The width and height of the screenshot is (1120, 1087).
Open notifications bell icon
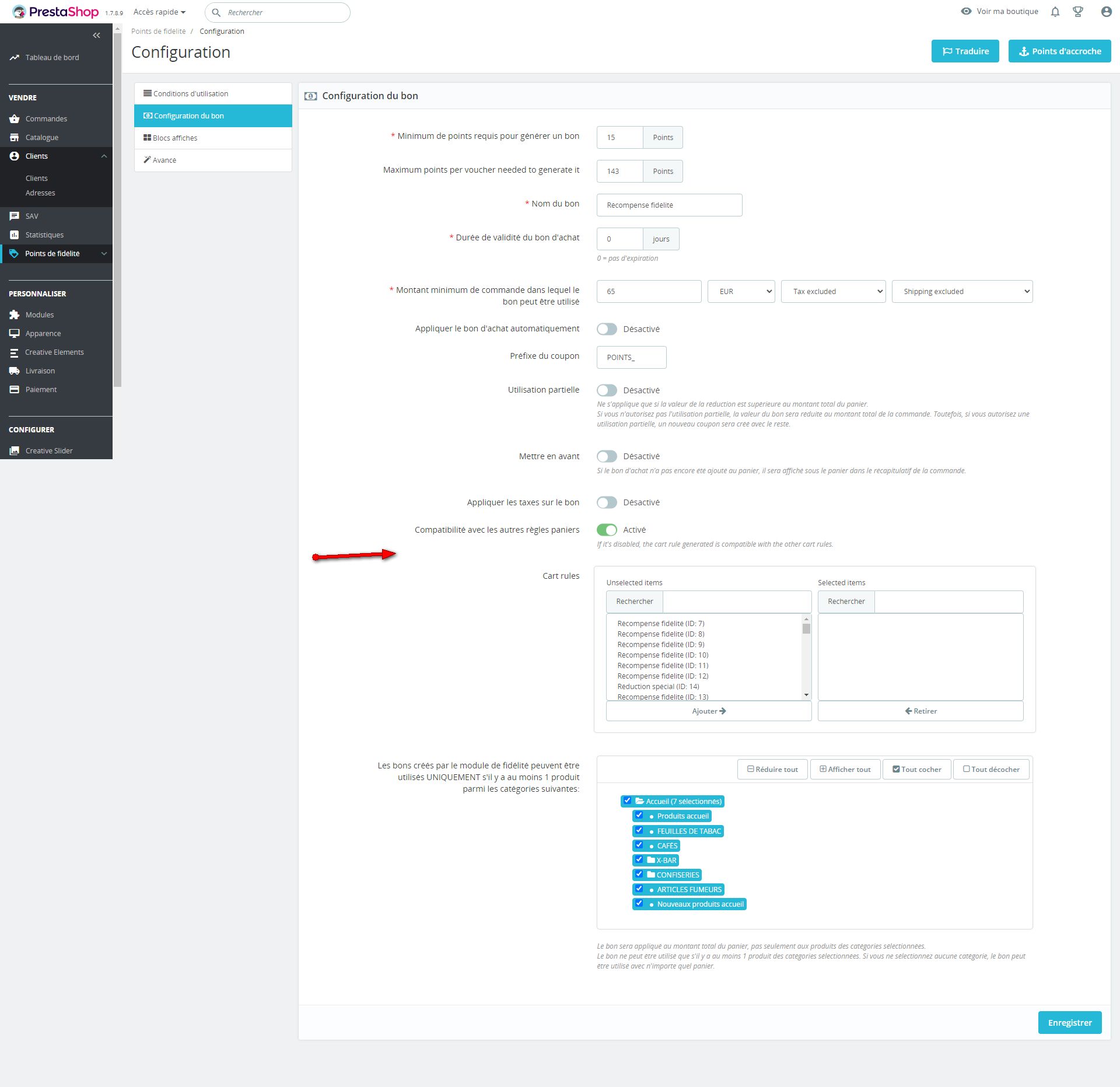(x=1055, y=12)
